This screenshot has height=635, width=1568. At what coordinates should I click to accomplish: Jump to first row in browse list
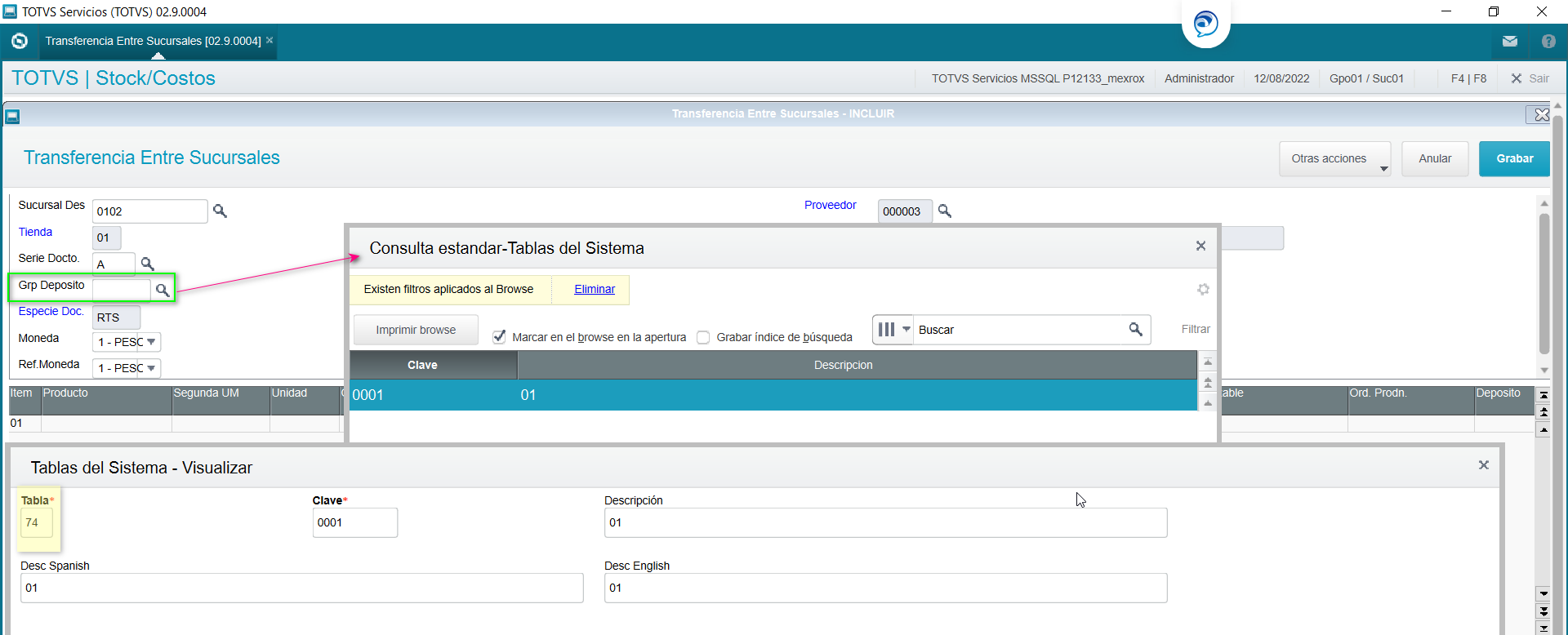coord(1208,362)
